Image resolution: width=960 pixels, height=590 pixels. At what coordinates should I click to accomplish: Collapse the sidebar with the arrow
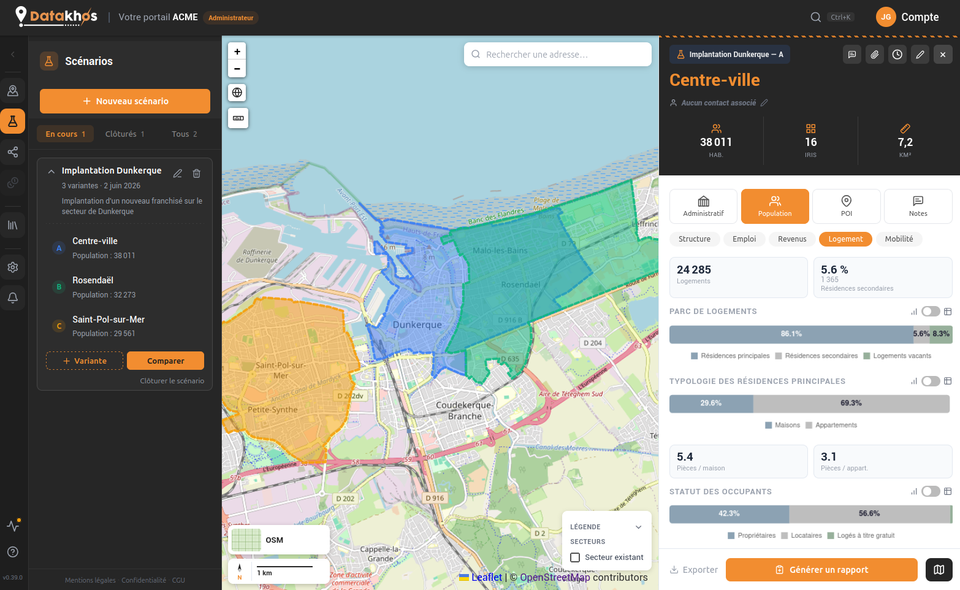13,54
